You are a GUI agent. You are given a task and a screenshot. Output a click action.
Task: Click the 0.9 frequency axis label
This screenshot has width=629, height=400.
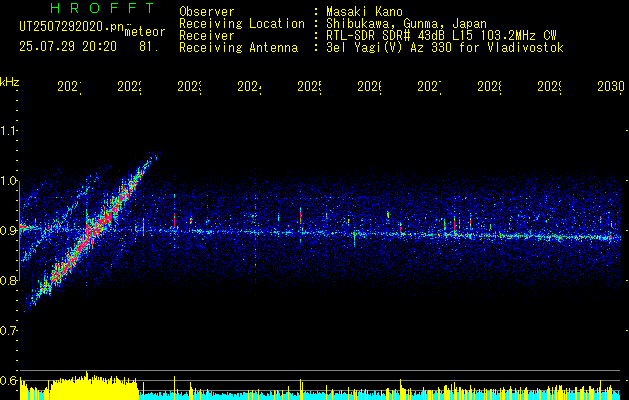click(x=8, y=231)
